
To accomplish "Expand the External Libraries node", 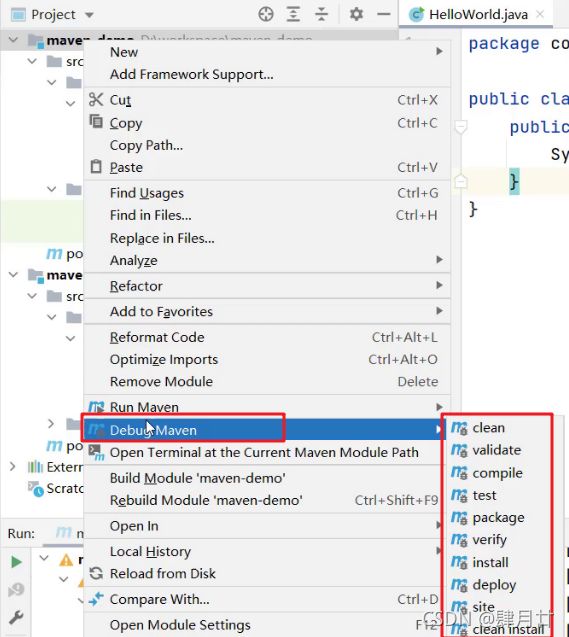I will [13, 466].
